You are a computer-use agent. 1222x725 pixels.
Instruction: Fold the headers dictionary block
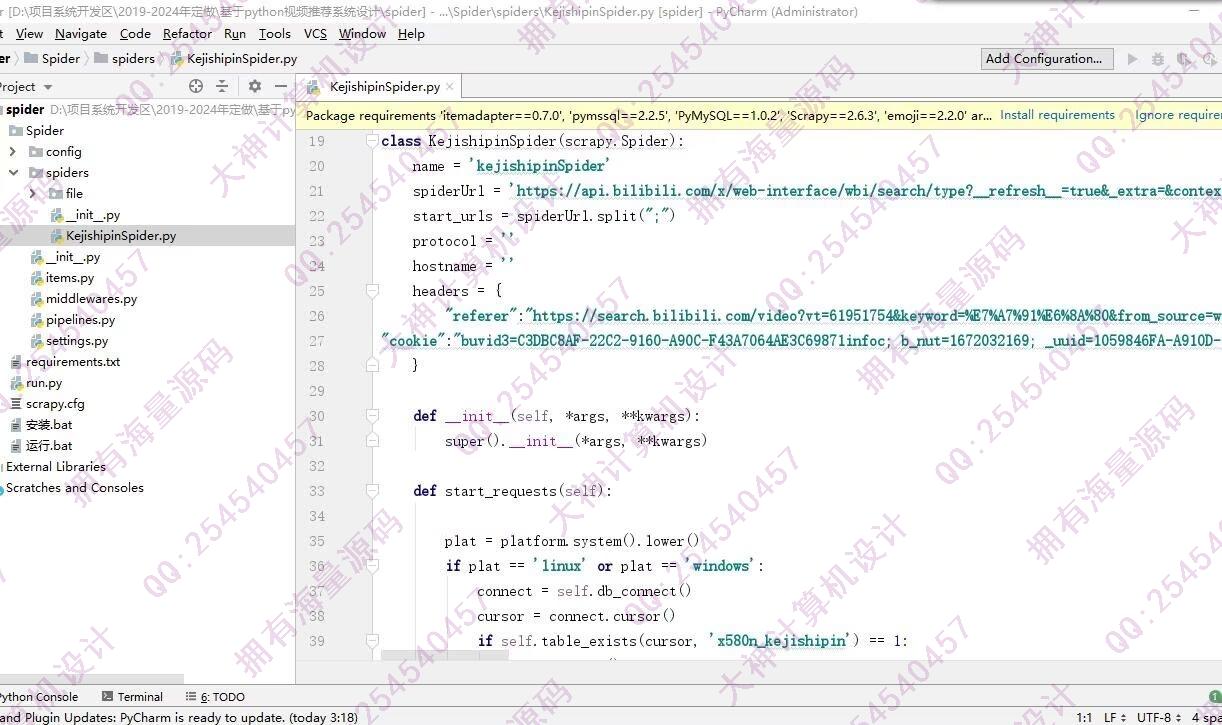coord(372,291)
